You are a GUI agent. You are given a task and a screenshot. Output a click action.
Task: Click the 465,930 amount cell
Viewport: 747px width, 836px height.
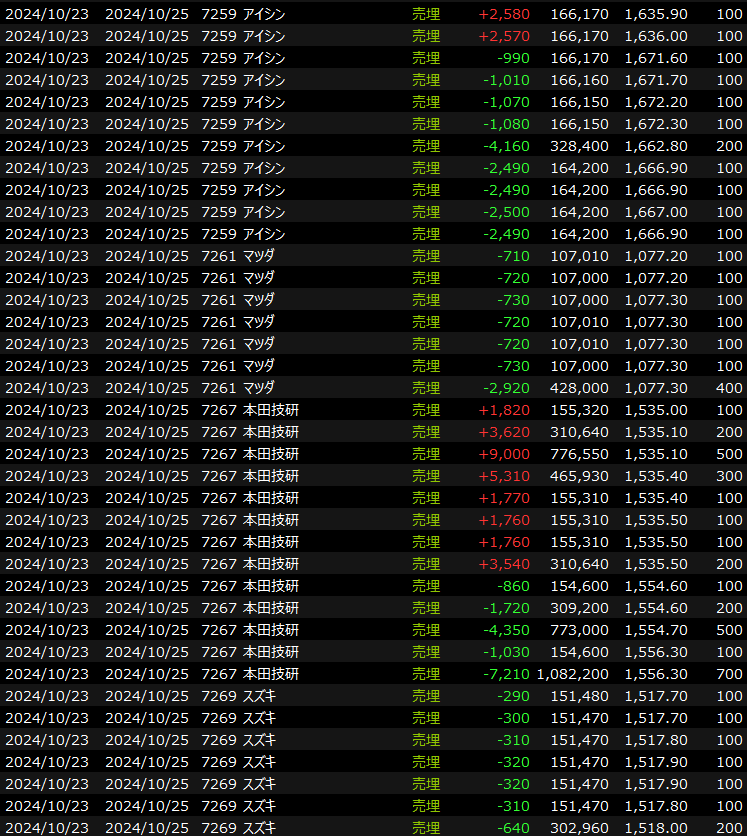click(579, 476)
